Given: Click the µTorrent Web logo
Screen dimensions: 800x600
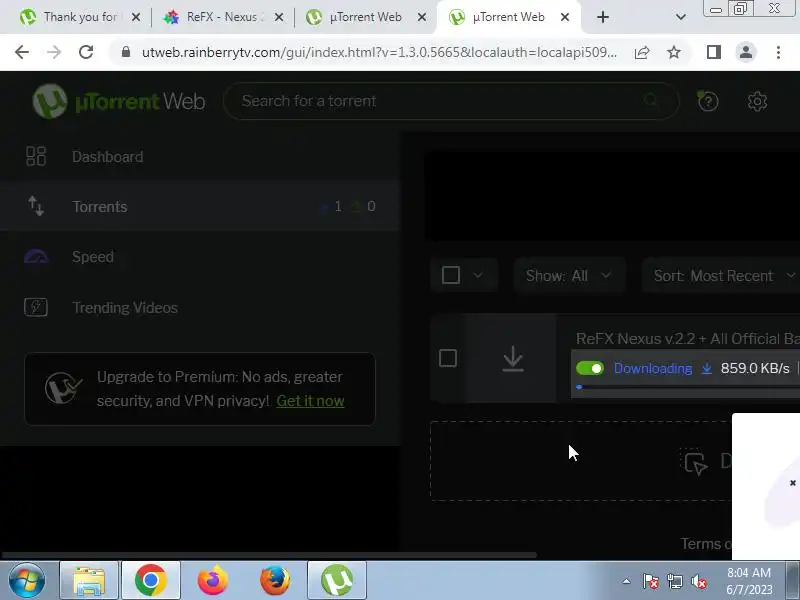Looking at the screenshot, I should (x=119, y=101).
